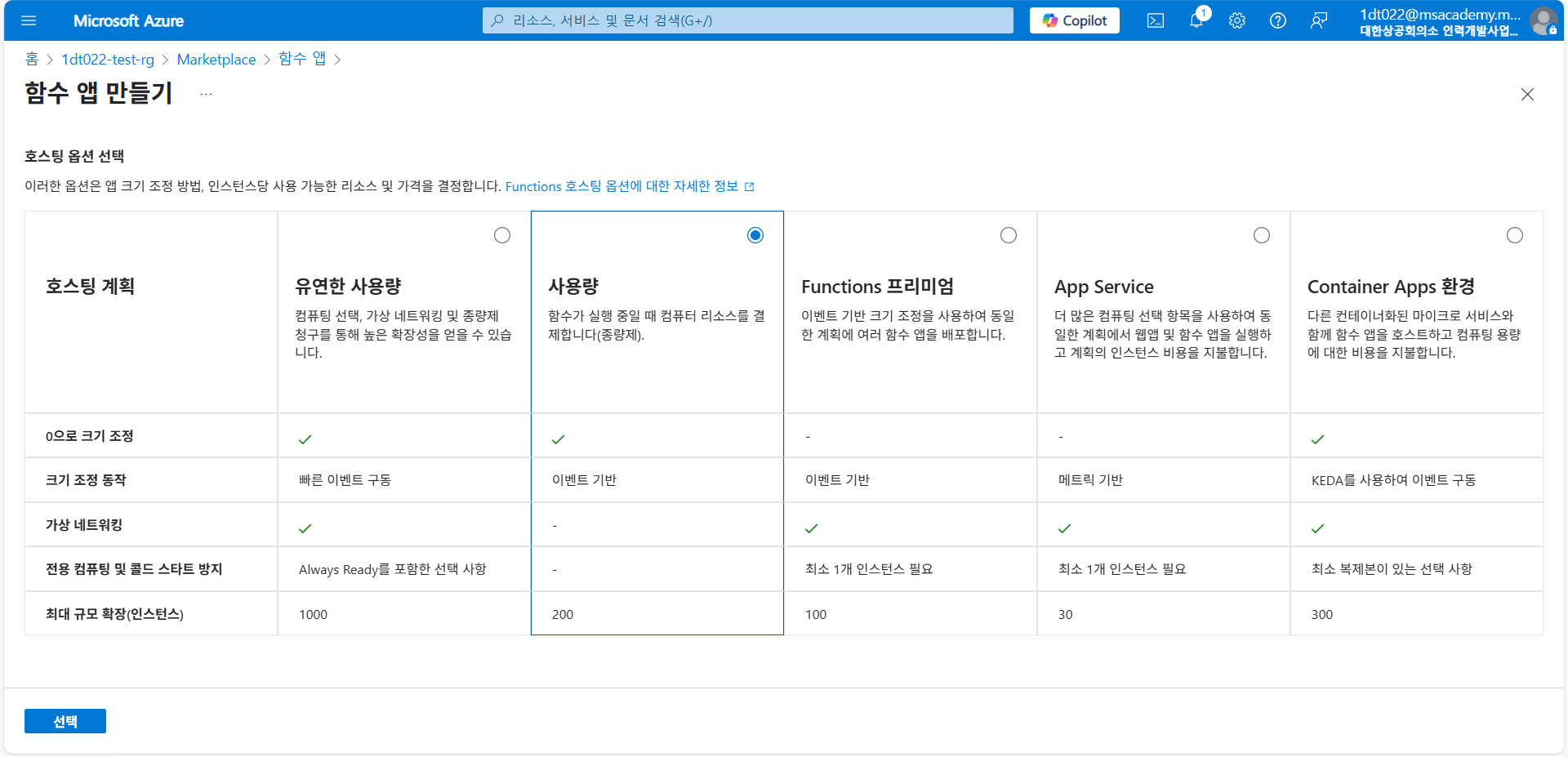Click Container Apps 가상 네트워킹 checkmark
1568x757 pixels.
[1318, 528]
